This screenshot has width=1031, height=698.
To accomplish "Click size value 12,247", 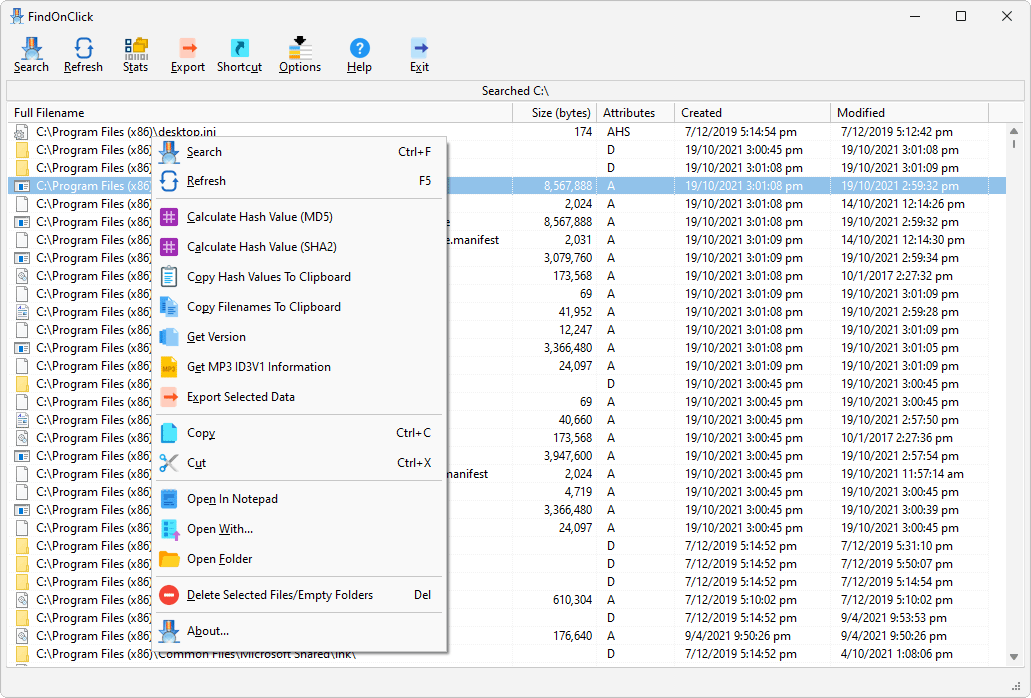I will (x=575, y=330).
